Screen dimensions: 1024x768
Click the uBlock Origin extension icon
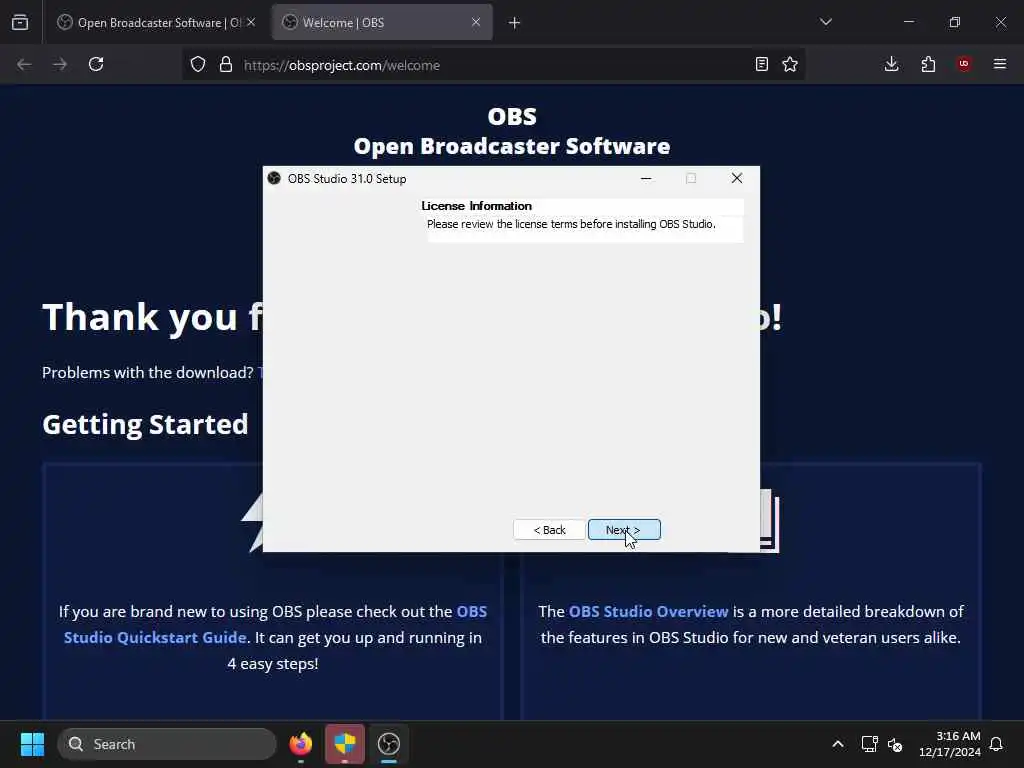[x=964, y=65]
